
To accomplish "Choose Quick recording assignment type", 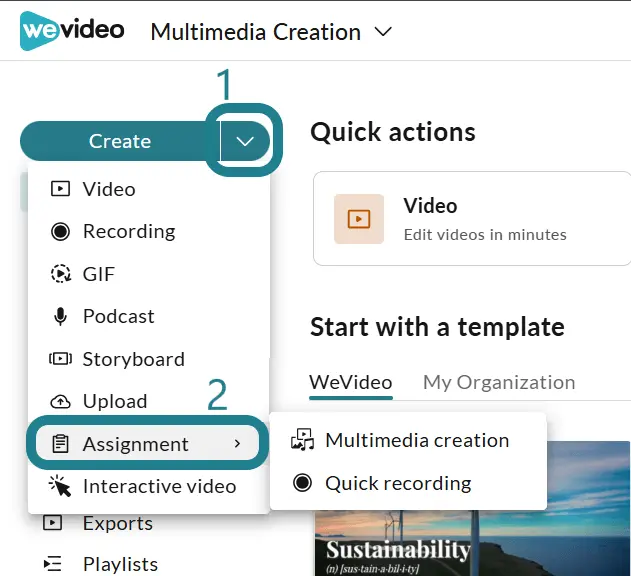I will 408,483.
